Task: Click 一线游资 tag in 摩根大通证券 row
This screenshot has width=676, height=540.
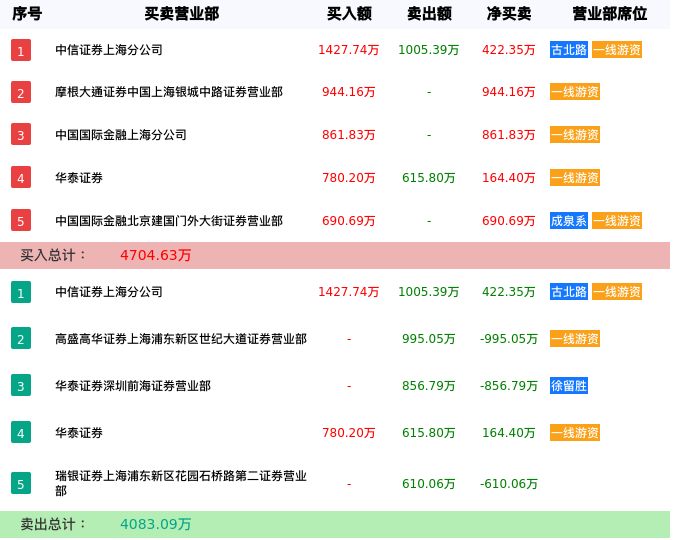Action: pyautogui.click(x=575, y=92)
